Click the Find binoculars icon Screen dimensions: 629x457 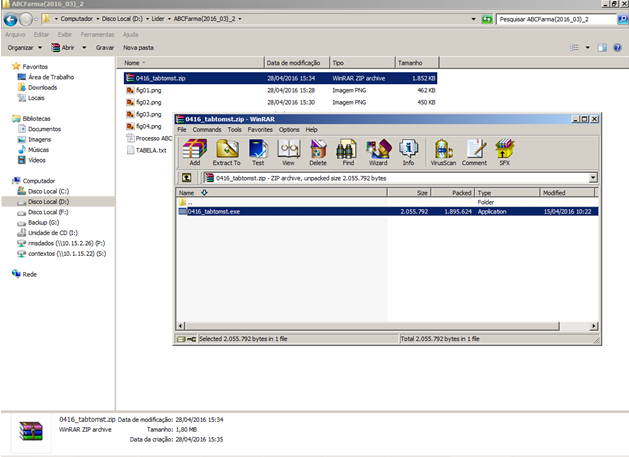pos(348,152)
